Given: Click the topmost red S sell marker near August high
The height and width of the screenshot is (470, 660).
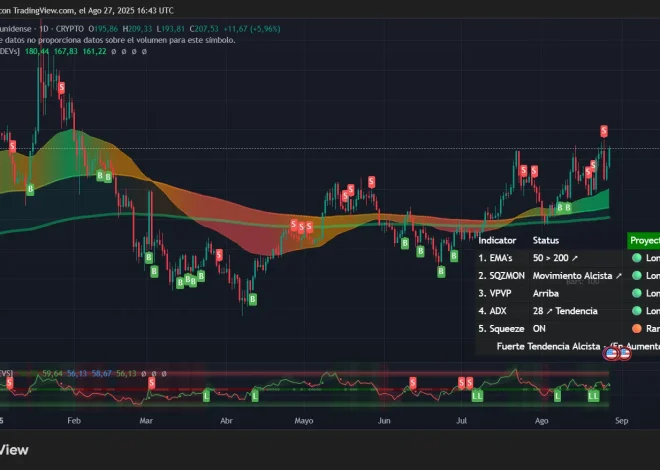Looking at the screenshot, I should 604,131.
